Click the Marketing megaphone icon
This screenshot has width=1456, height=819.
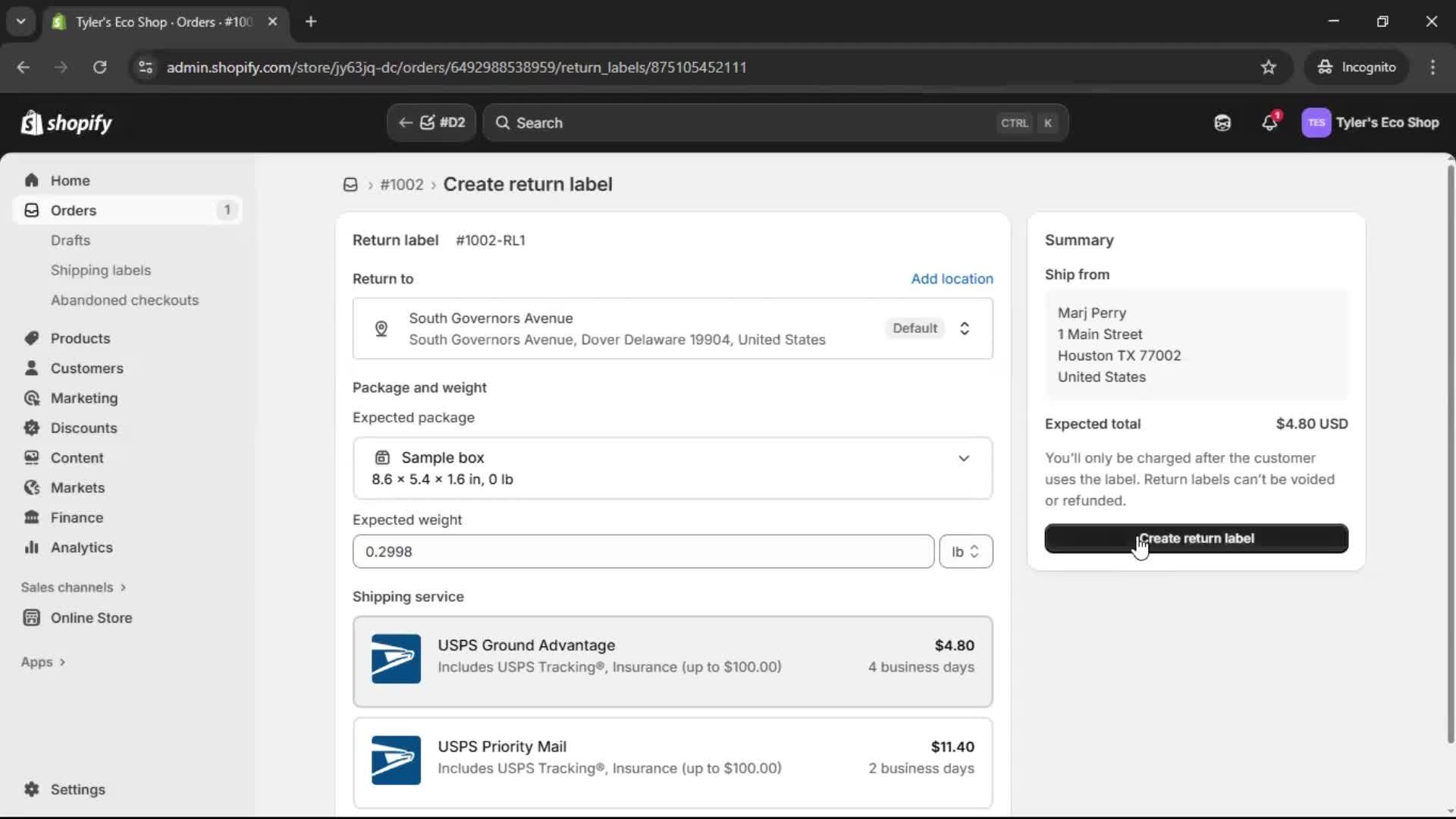pos(30,397)
